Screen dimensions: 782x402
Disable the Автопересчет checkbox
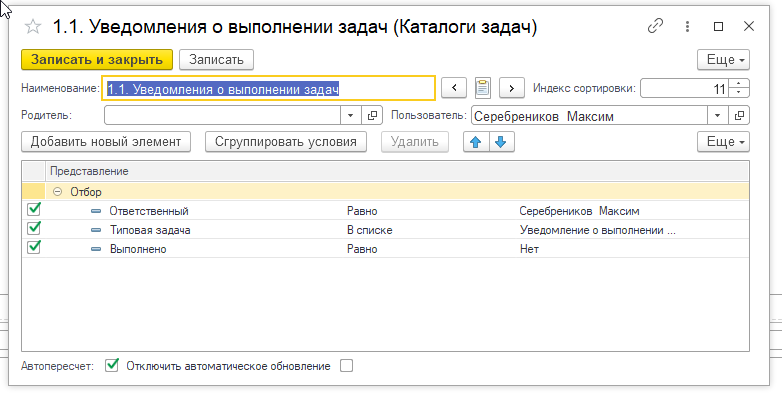tap(112, 366)
